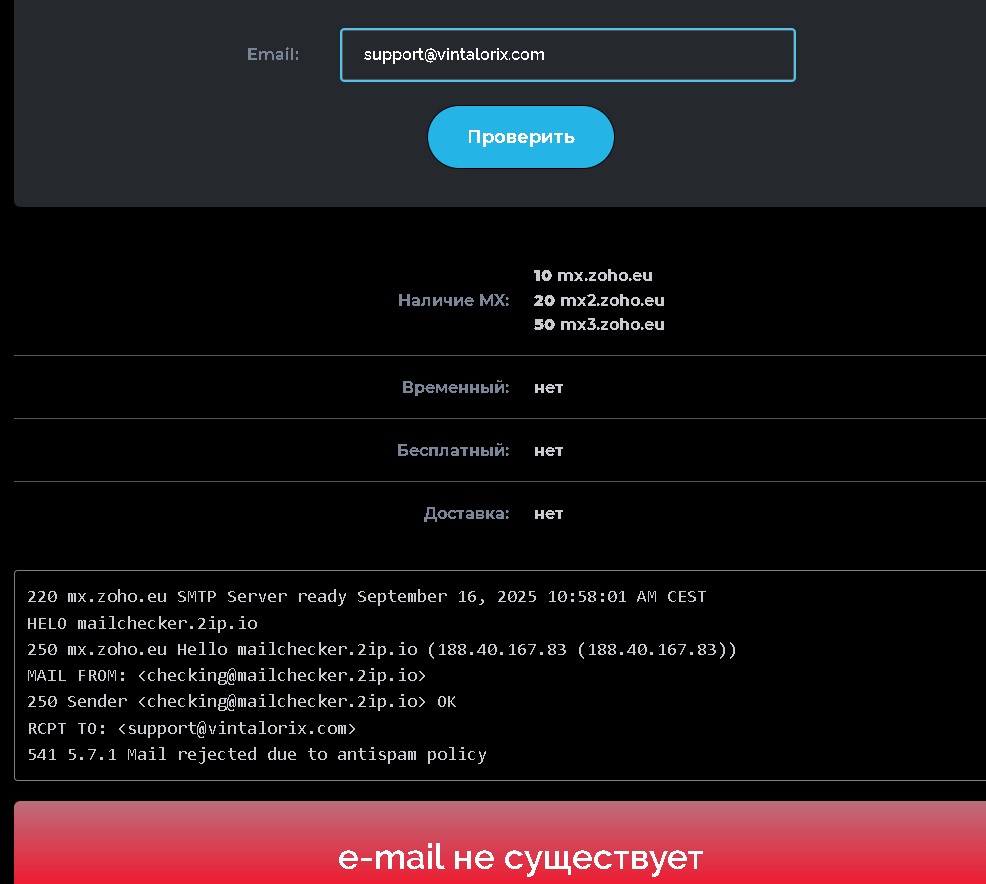
Task: Click the Наличие MX: label
Action: (x=453, y=301)
